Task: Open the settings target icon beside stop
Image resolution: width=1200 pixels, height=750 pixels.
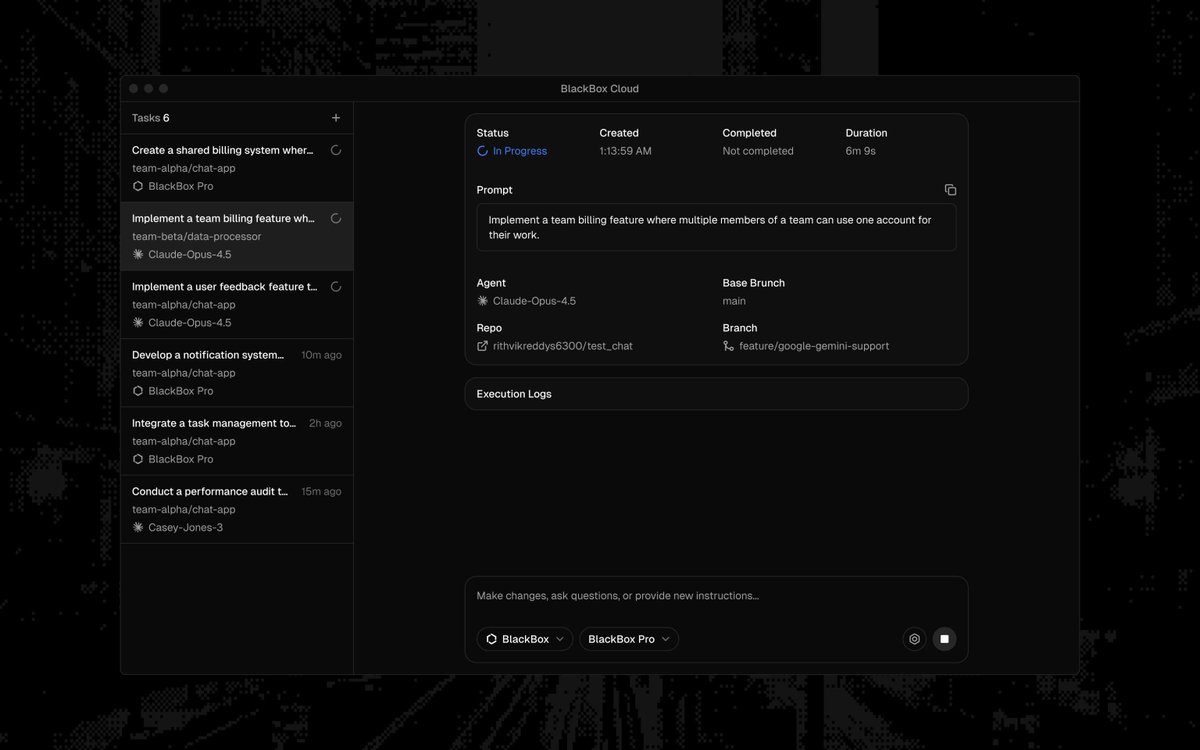Action: 914,639
